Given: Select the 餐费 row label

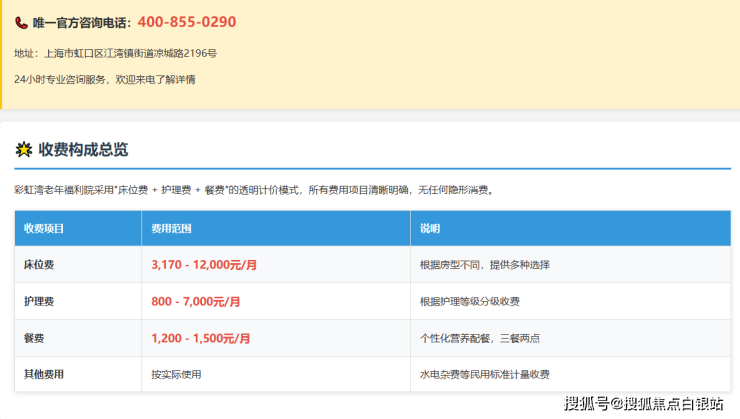Looking at the screenshot, I should tap(34, 338).
